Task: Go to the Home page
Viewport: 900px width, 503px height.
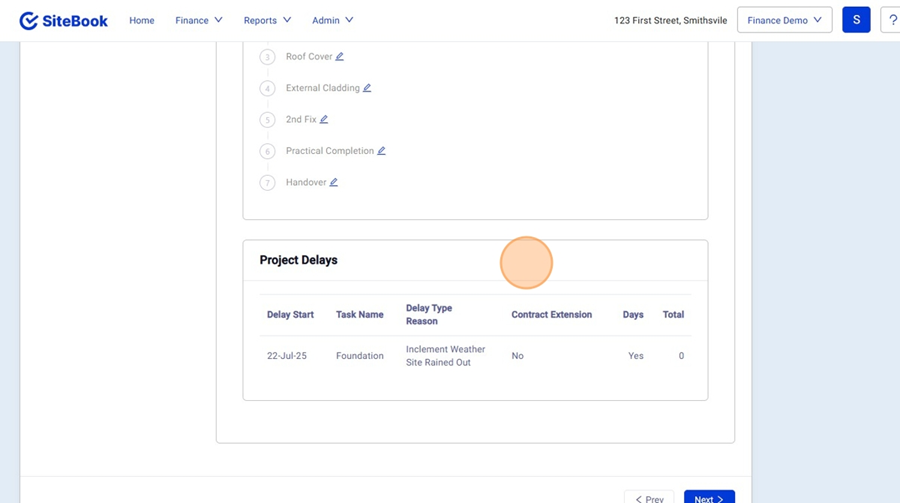Action: [142, 20]
